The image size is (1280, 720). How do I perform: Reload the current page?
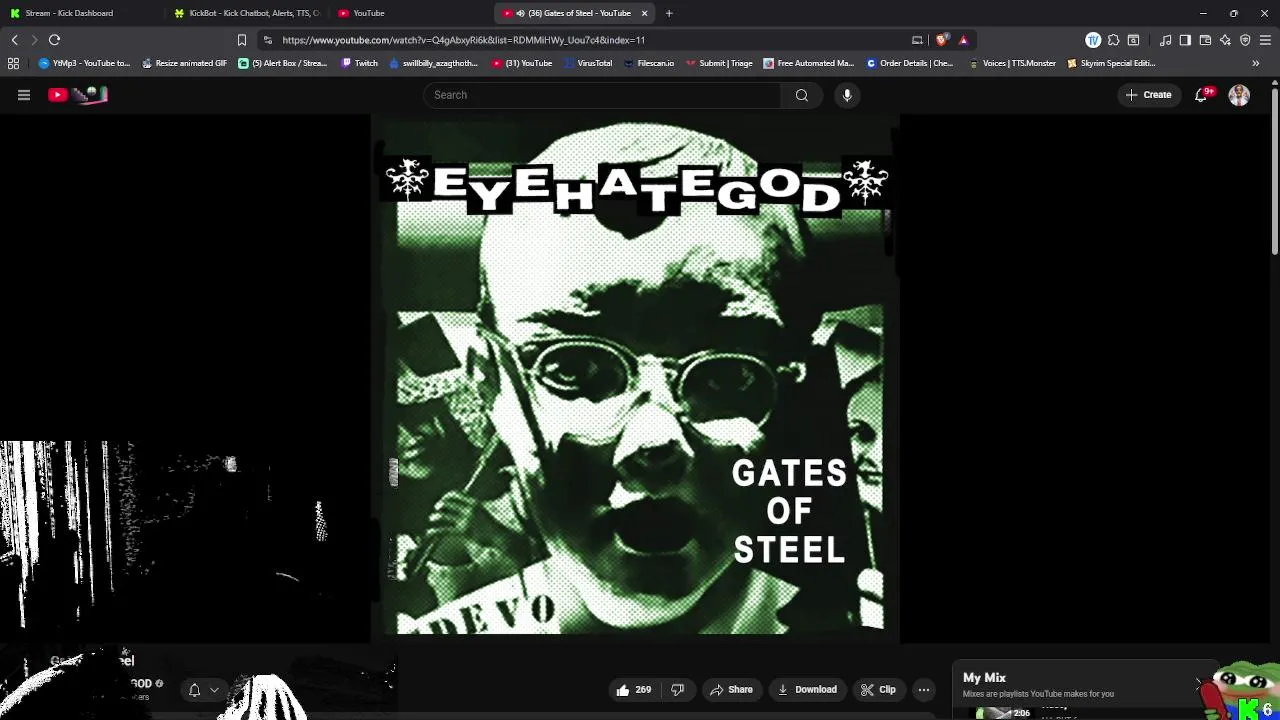(x=54, y=40)
